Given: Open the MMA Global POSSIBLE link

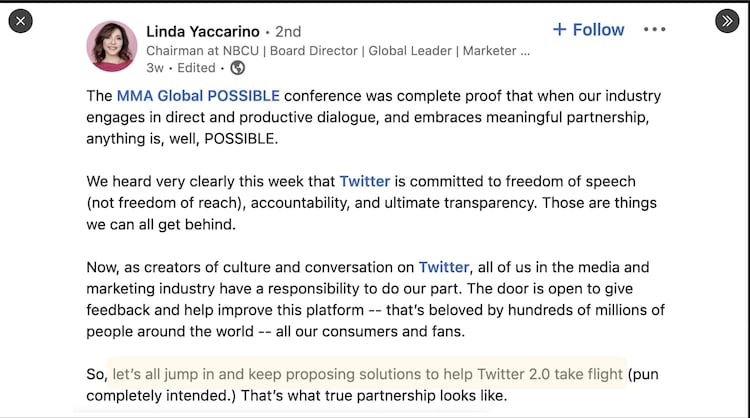Looking at the screenshot, I should tap(198, 96).
